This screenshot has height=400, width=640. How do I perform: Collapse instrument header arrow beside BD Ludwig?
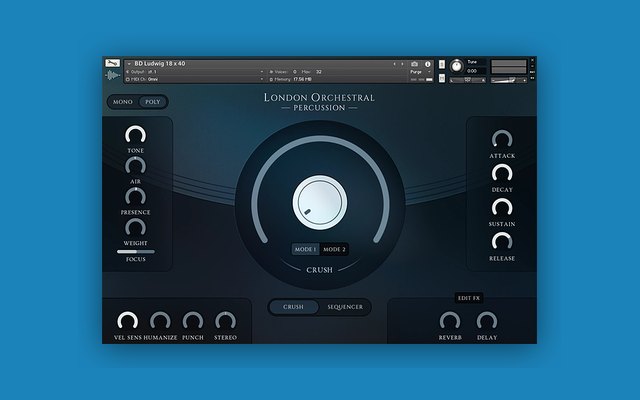click(129, 64)
